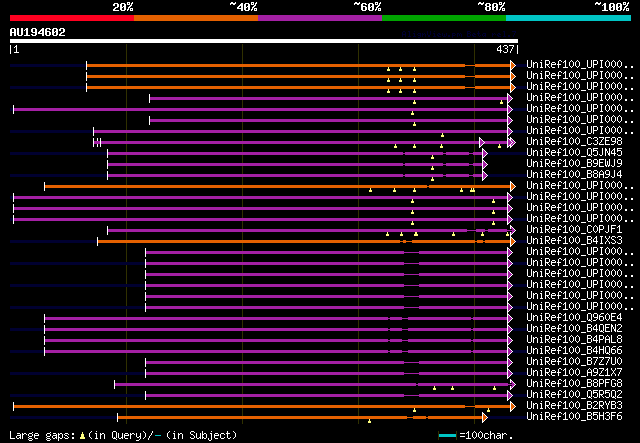Click the orange ~40% identity legend segment
Screen dimensions: 640x443
196,18
